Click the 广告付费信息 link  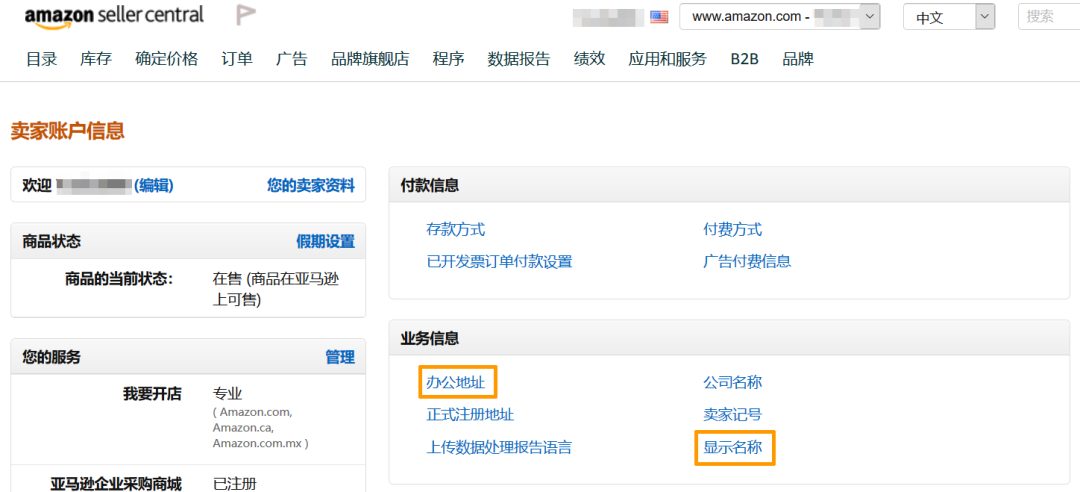747,261
